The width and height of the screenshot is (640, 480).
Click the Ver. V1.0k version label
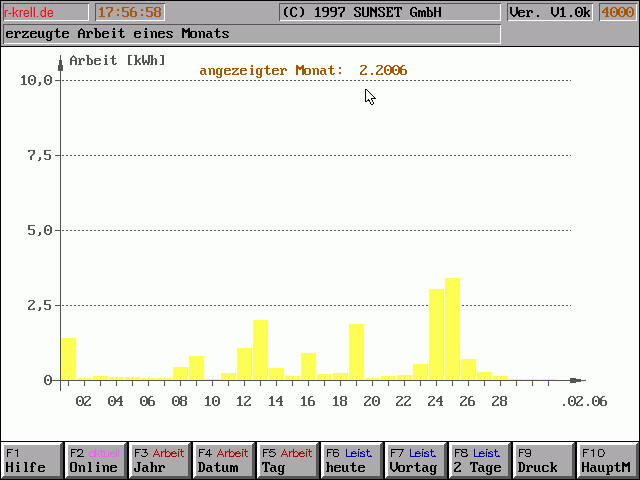click(x=549, y=13)
